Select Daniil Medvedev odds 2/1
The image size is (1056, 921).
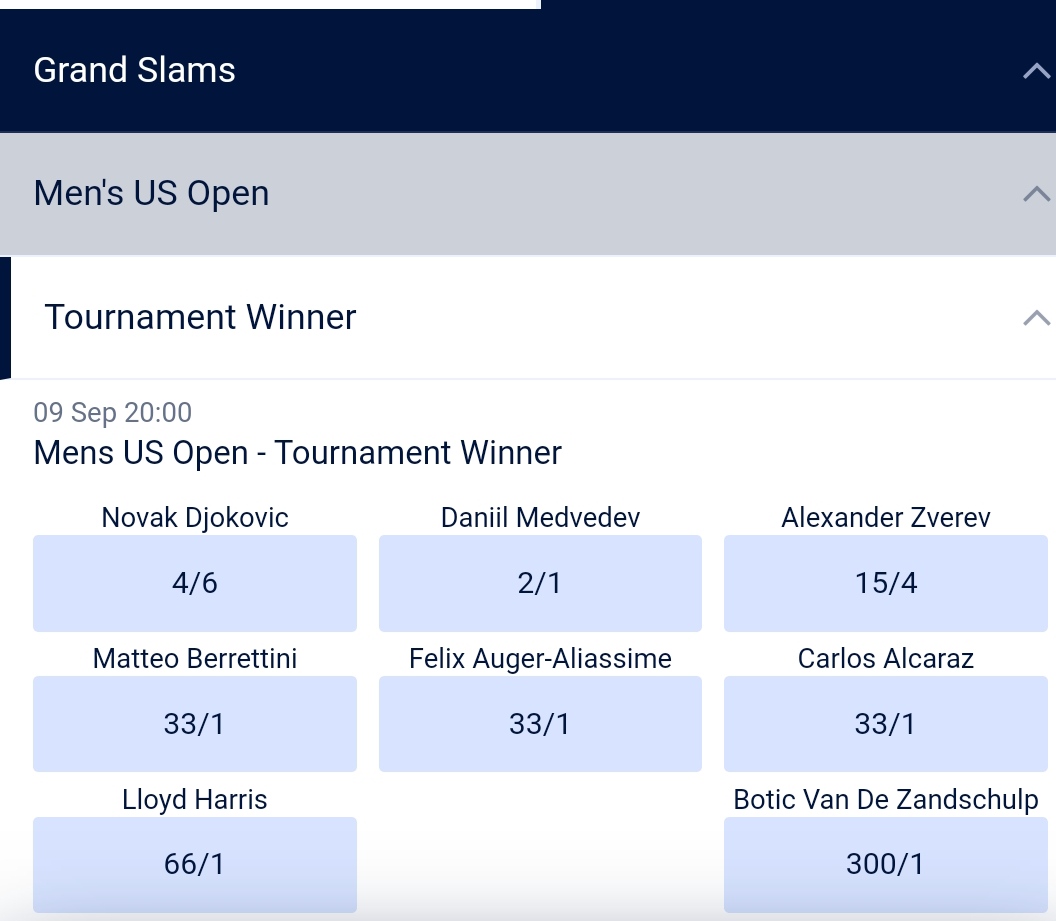tap(540, 583)
